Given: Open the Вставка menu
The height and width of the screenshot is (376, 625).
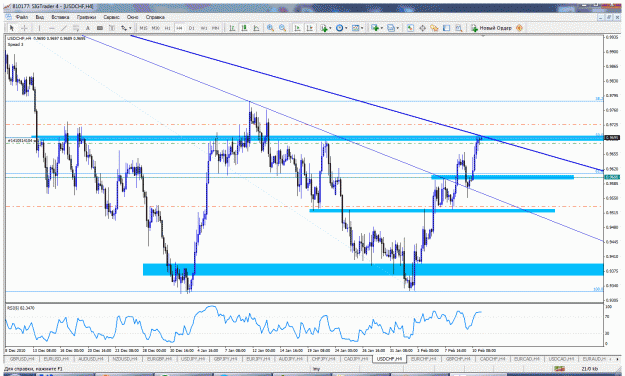Looking at the screenshot, I should point(60,17).
